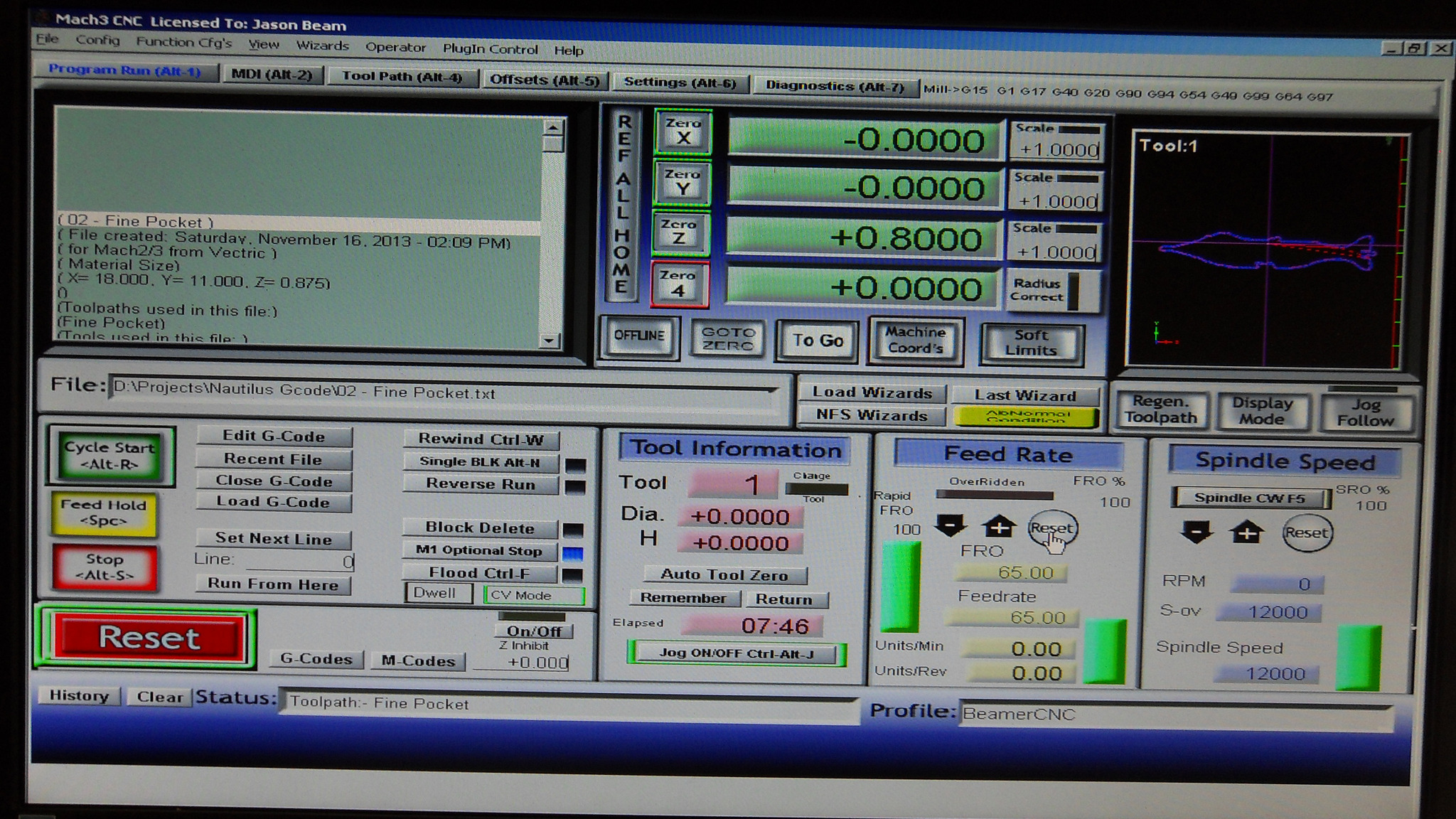Increase feed rate override with plus arrow
The width and height of the screenshot is (1456, 819).
coord(999,527)
